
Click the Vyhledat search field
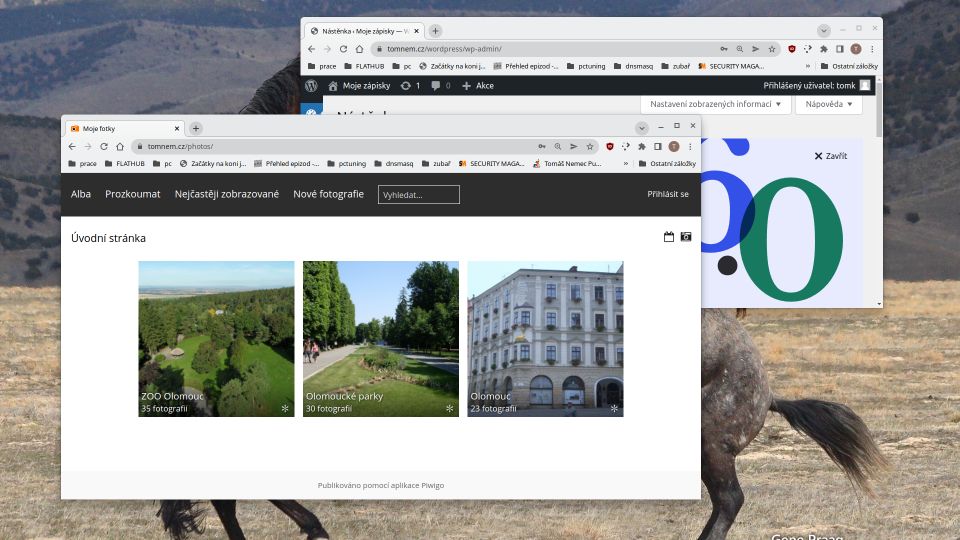[x=419, y=195]
